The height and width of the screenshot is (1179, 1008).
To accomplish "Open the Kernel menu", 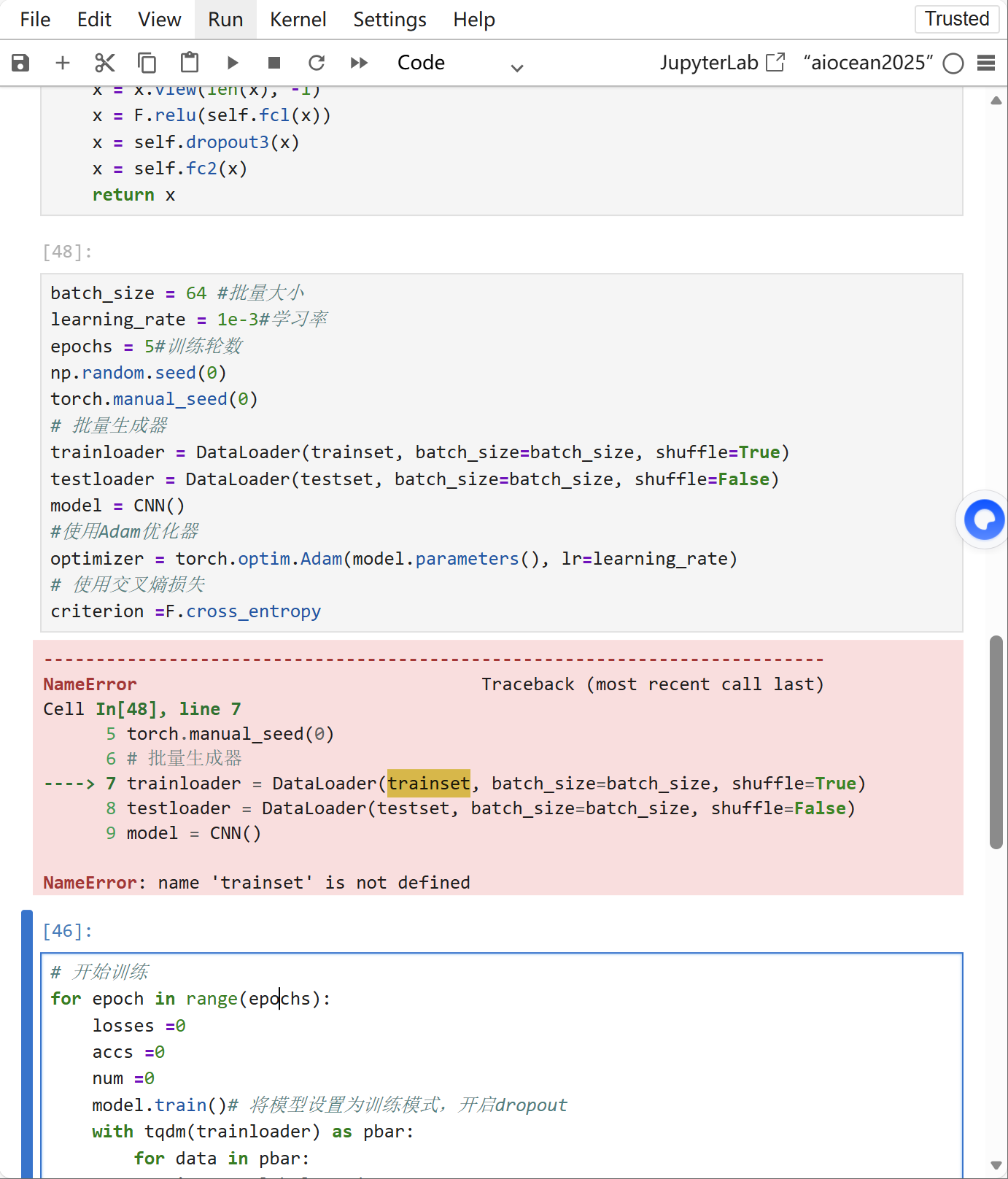I will click(298, 20).
